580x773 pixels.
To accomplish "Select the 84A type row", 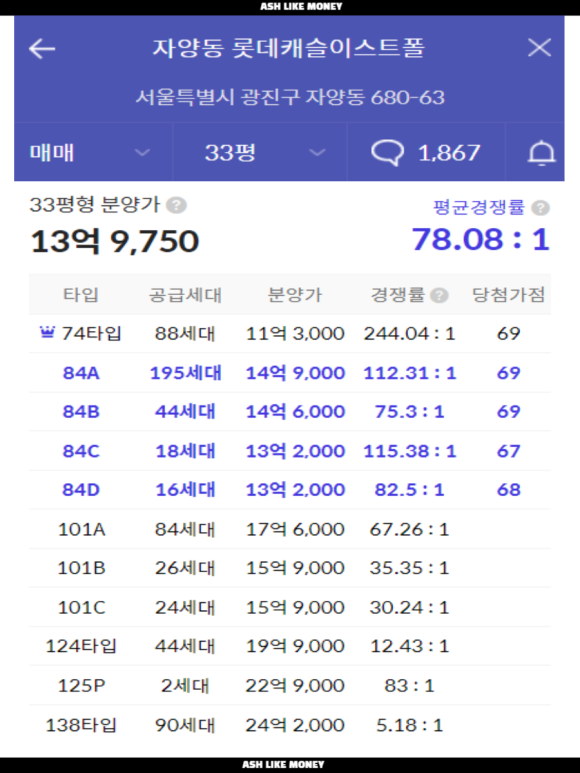I will coord(290,373).
